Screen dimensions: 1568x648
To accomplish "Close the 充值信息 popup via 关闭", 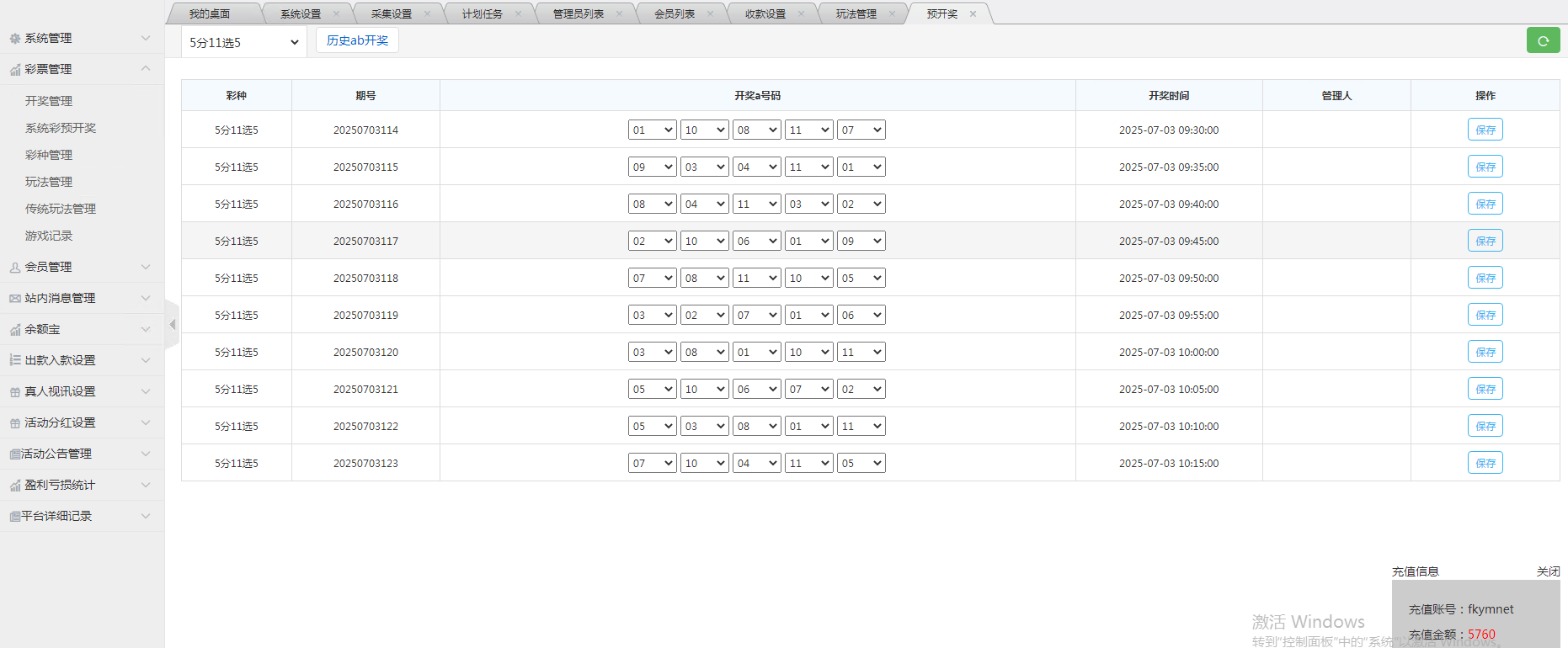I will (x=1548, y=571).
